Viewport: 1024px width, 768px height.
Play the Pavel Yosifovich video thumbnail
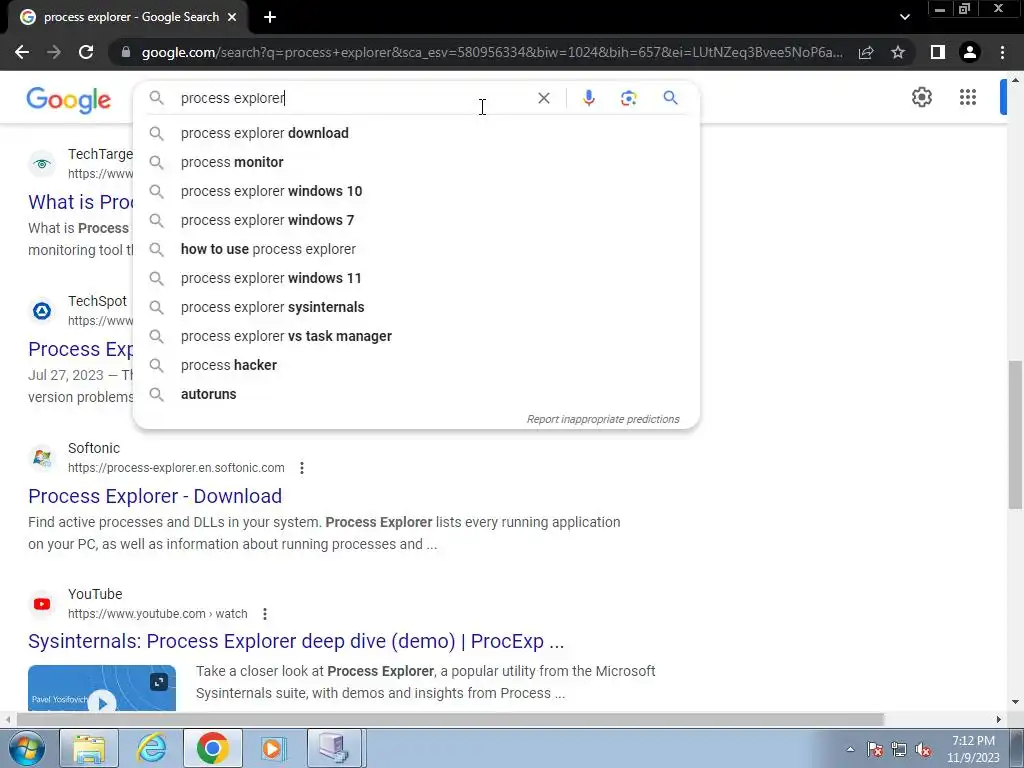coord(102,688)
